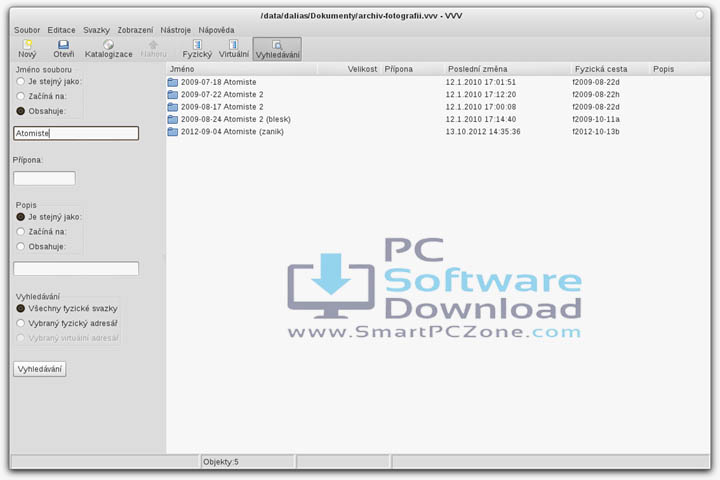Select folder icon of 2009-08-17 Atomiste 2

coord(173,107)
